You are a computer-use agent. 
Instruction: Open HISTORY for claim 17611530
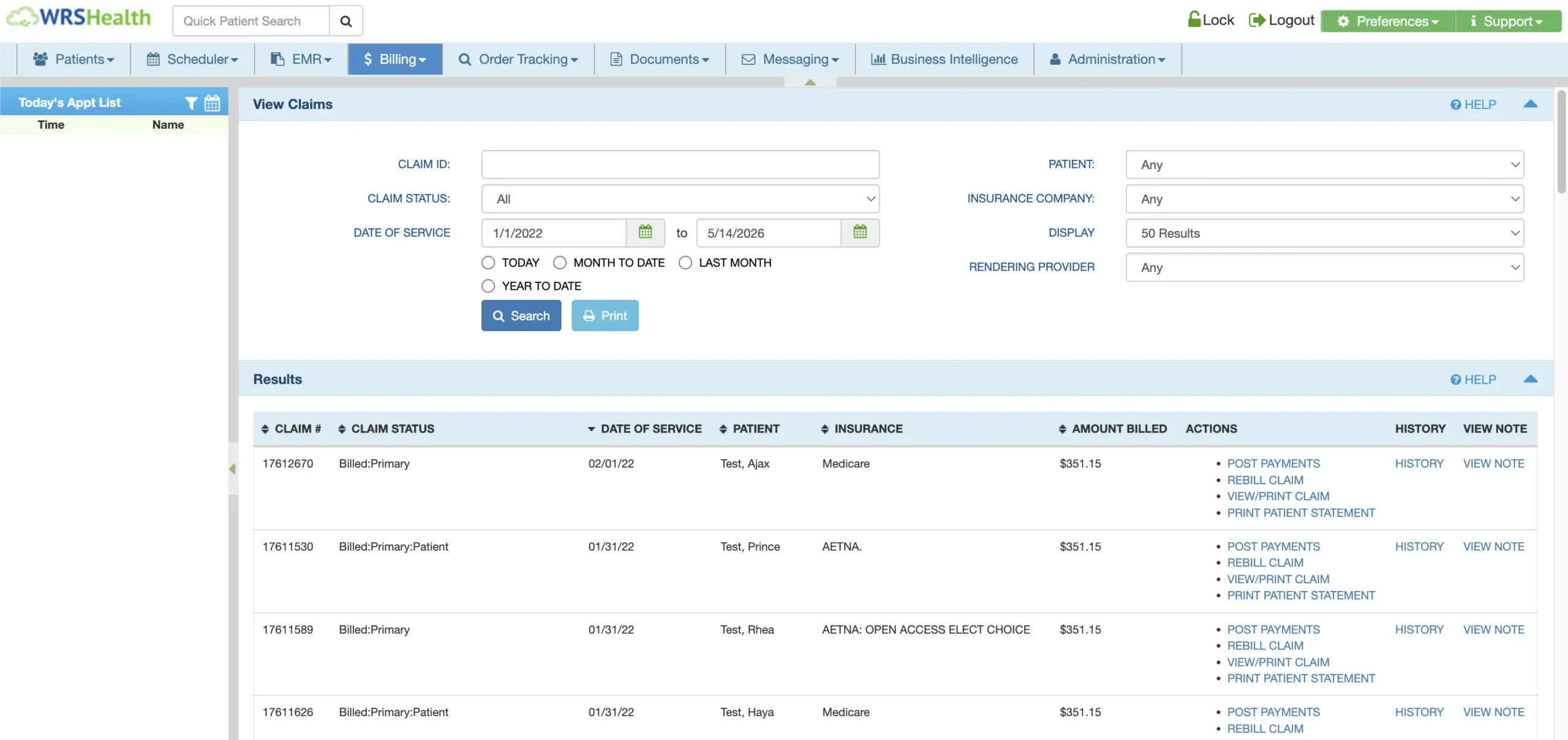tap(1419, 546)
